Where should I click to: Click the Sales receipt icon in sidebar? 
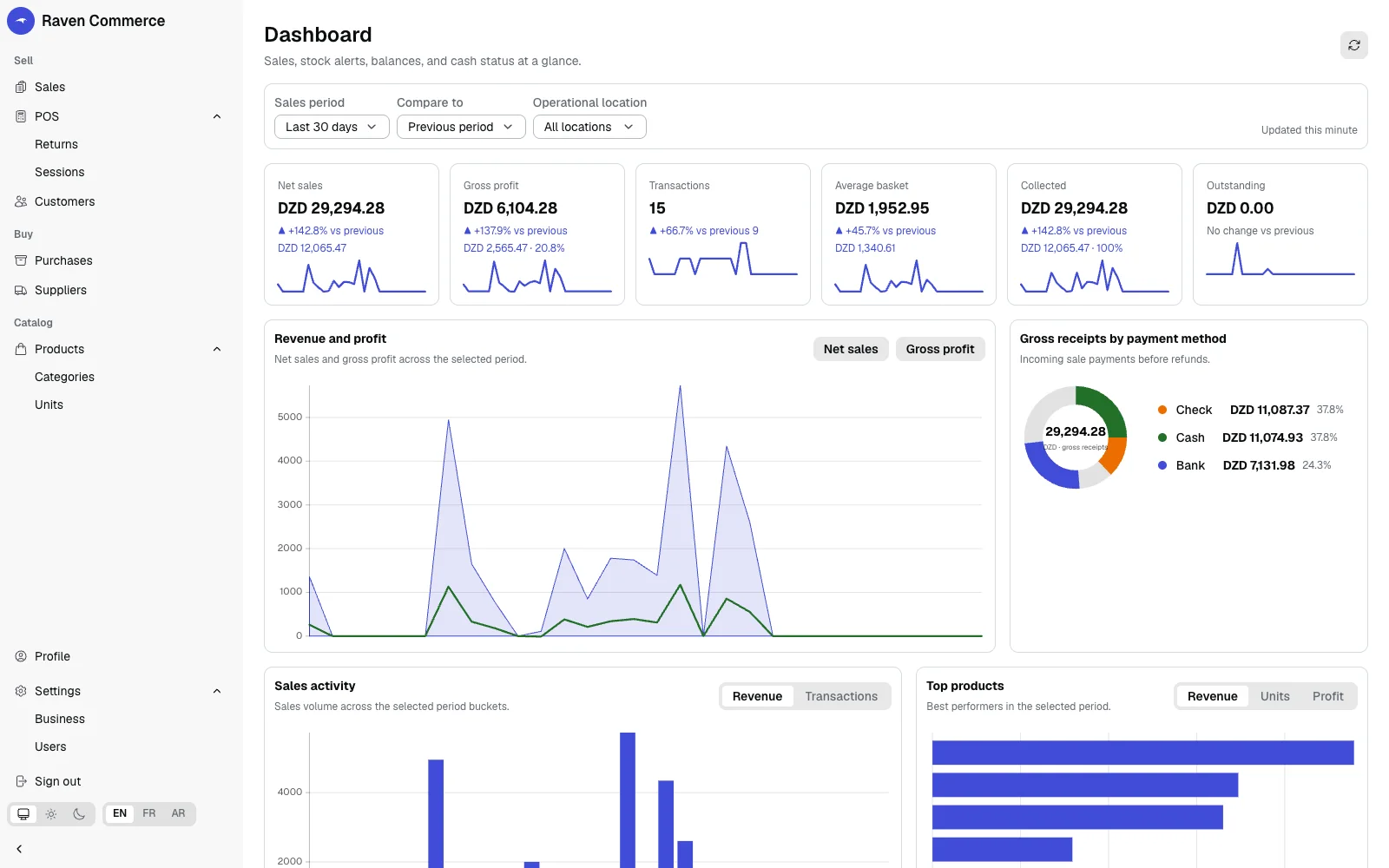pyautogui.click(x=21, y=87)
